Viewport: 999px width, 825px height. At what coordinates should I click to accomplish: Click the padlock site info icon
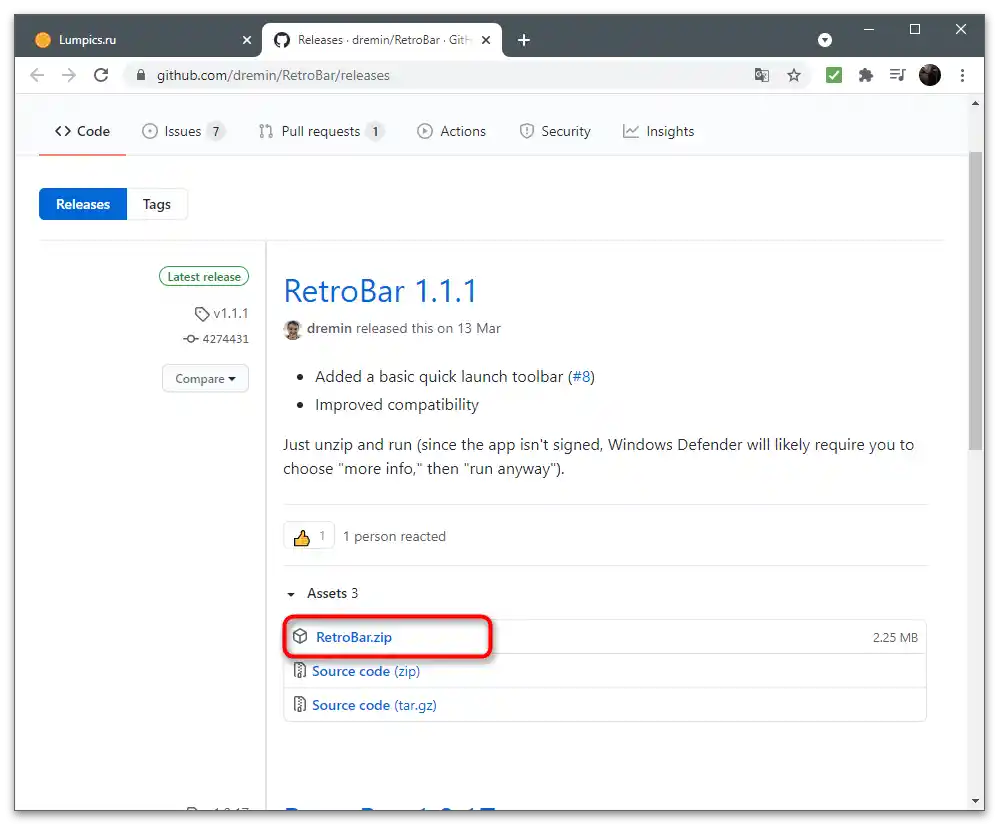point(141,75)
